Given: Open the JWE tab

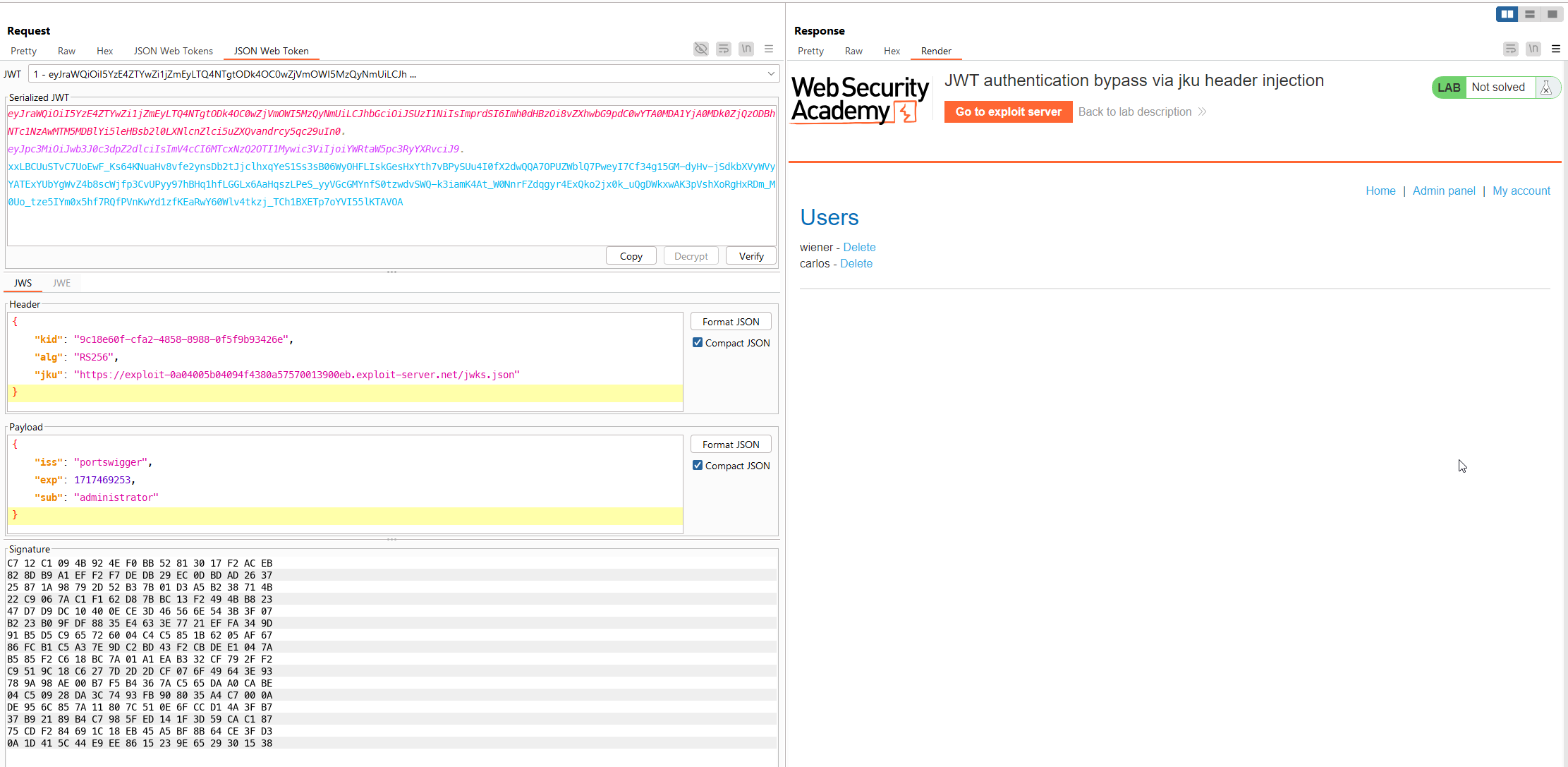Looking at the screenshot, I should point(61,283).
